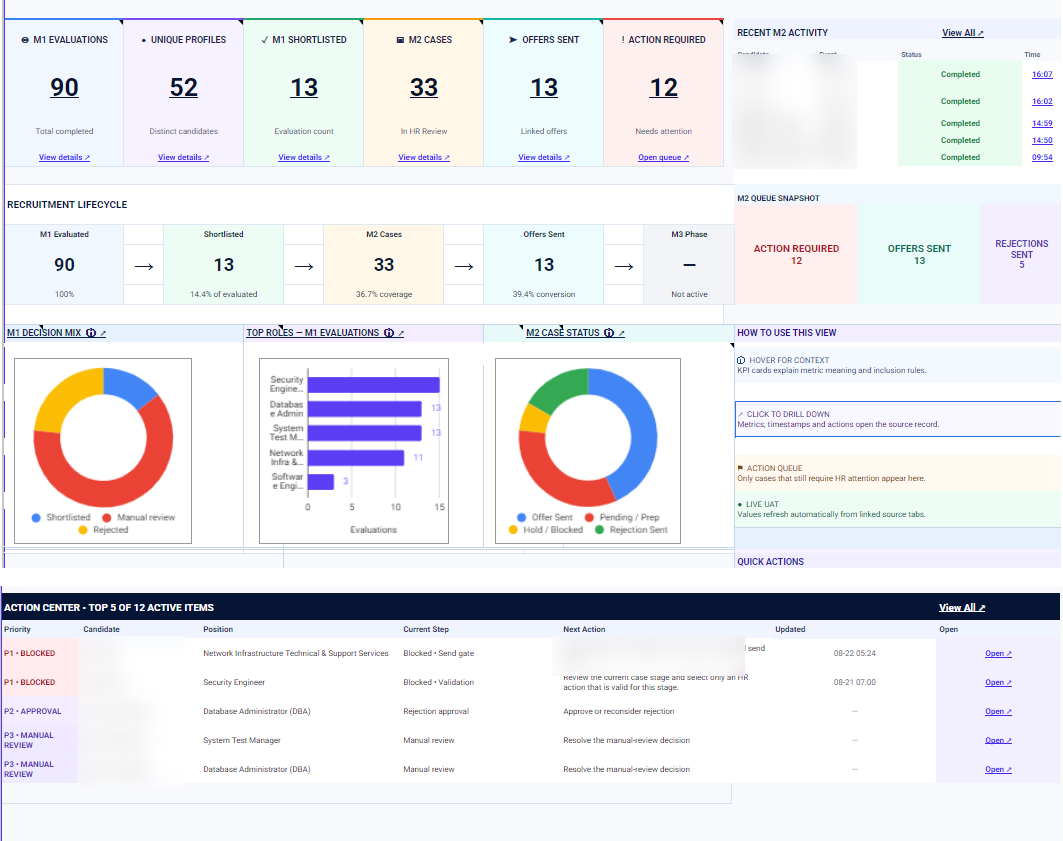1063x841 pixels.
Task: Open the P3 Database Administrator manual review case
Action: [x=998, y=770]
